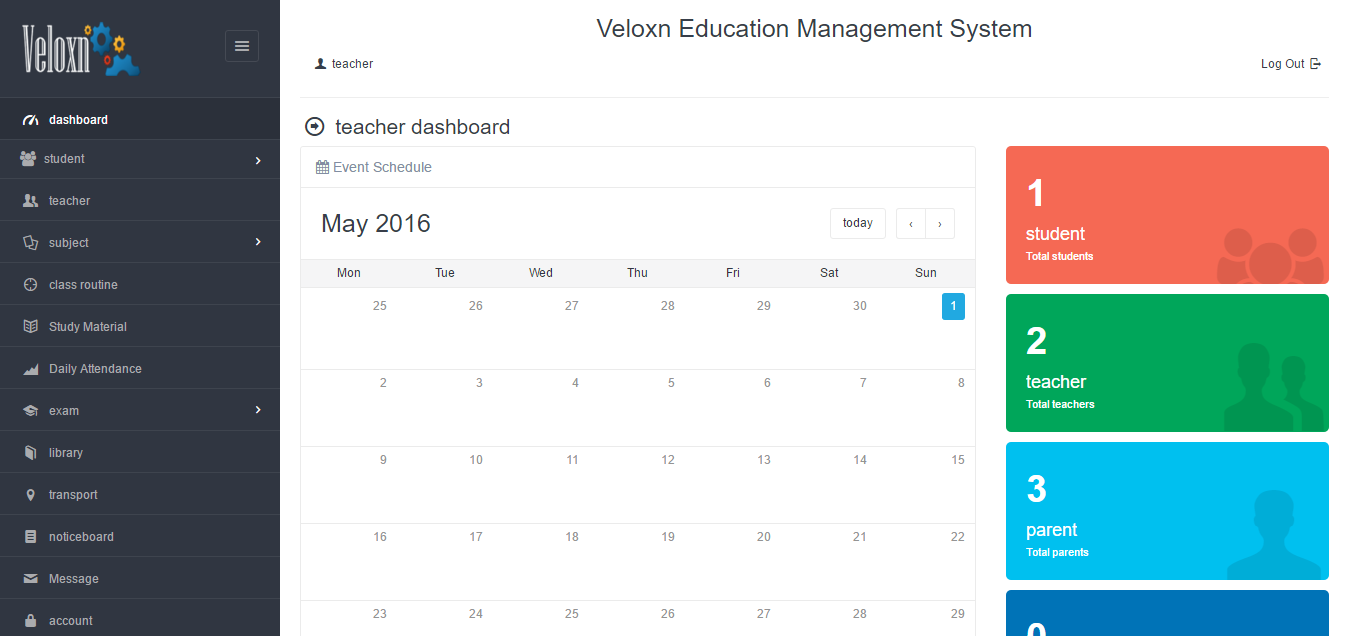Advance to the next calendar month
This screenshot has width=1349, height=636.
(940, 224)
